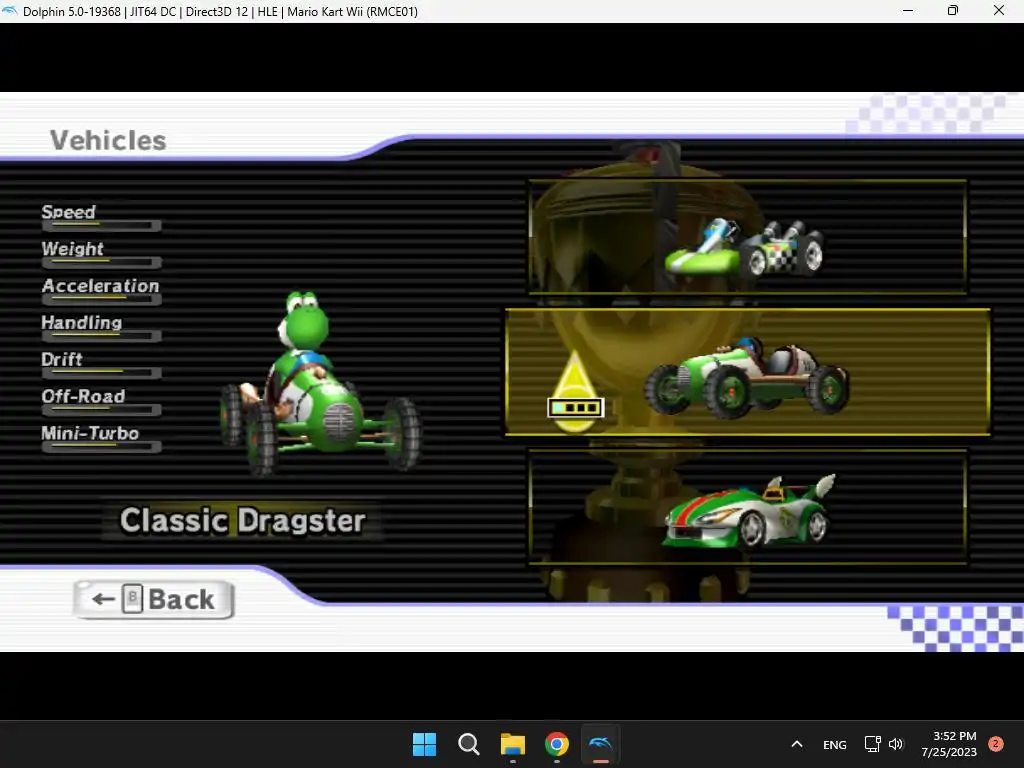Click the Vehicles screen title
Viewport: 1024px width, 768px height.
click(x=108, y=140)
